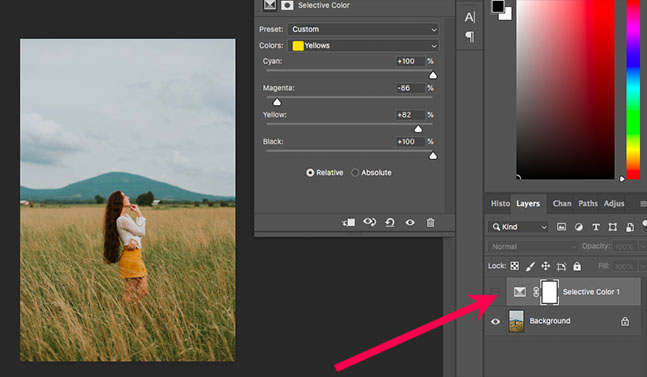Click the Yellow value field showing +82
This screenshot has width=647, height=377.
coord(410,115)
